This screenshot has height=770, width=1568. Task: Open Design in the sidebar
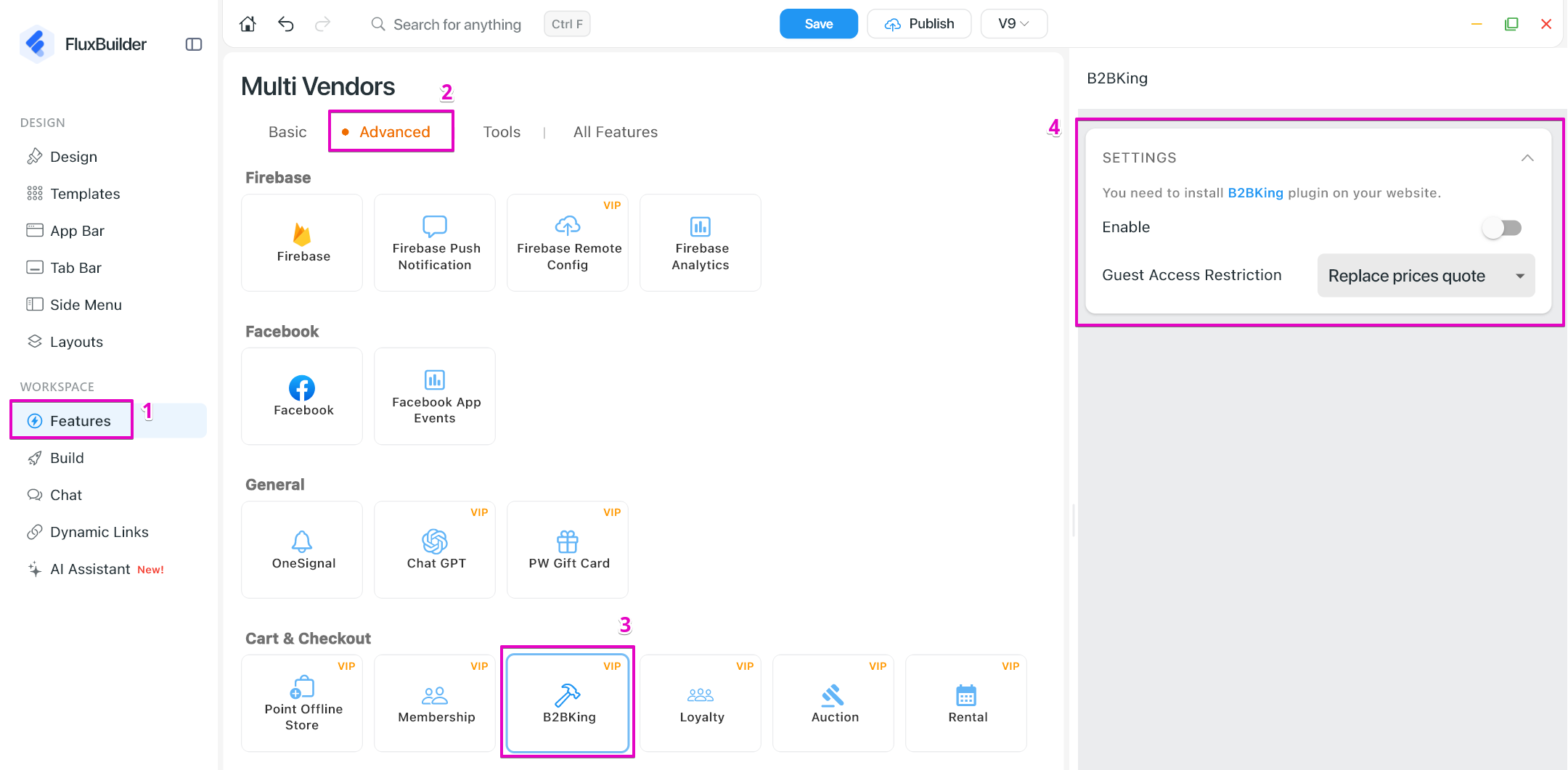(109, 157)
